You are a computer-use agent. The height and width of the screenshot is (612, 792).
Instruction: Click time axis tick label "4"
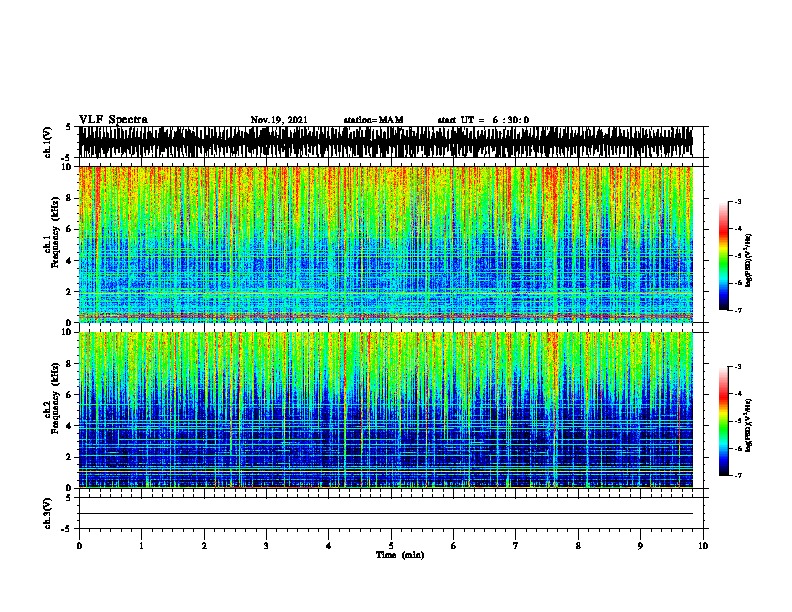pyautogui.click(x=329, y=546)
